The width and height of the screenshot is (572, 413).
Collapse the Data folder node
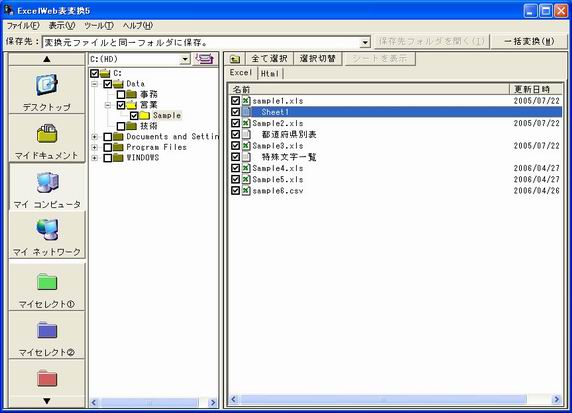click(x=94, y=84)
